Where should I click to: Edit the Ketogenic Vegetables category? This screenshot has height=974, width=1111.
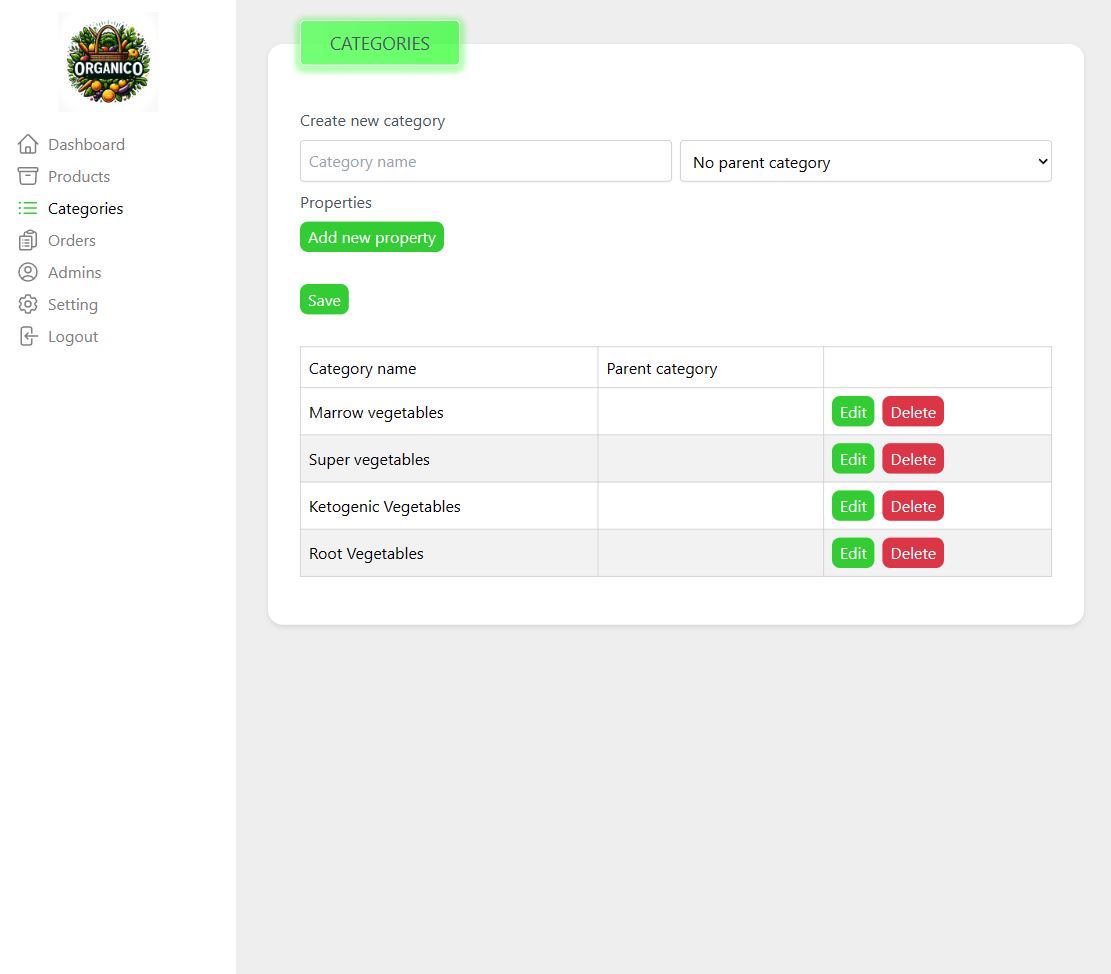pyautogui.click(x=852, y=506)
